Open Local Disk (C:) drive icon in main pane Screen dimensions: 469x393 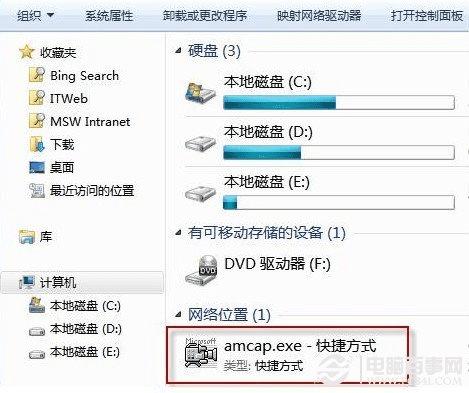pos(200,93)
